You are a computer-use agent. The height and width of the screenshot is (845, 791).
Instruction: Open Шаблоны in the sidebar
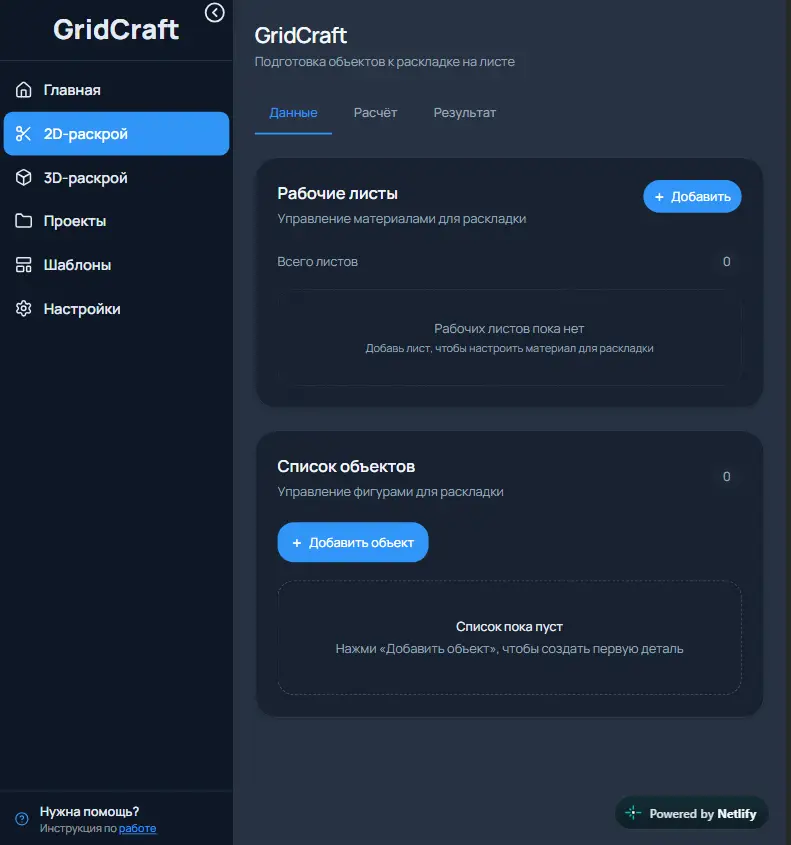(116, 265)
